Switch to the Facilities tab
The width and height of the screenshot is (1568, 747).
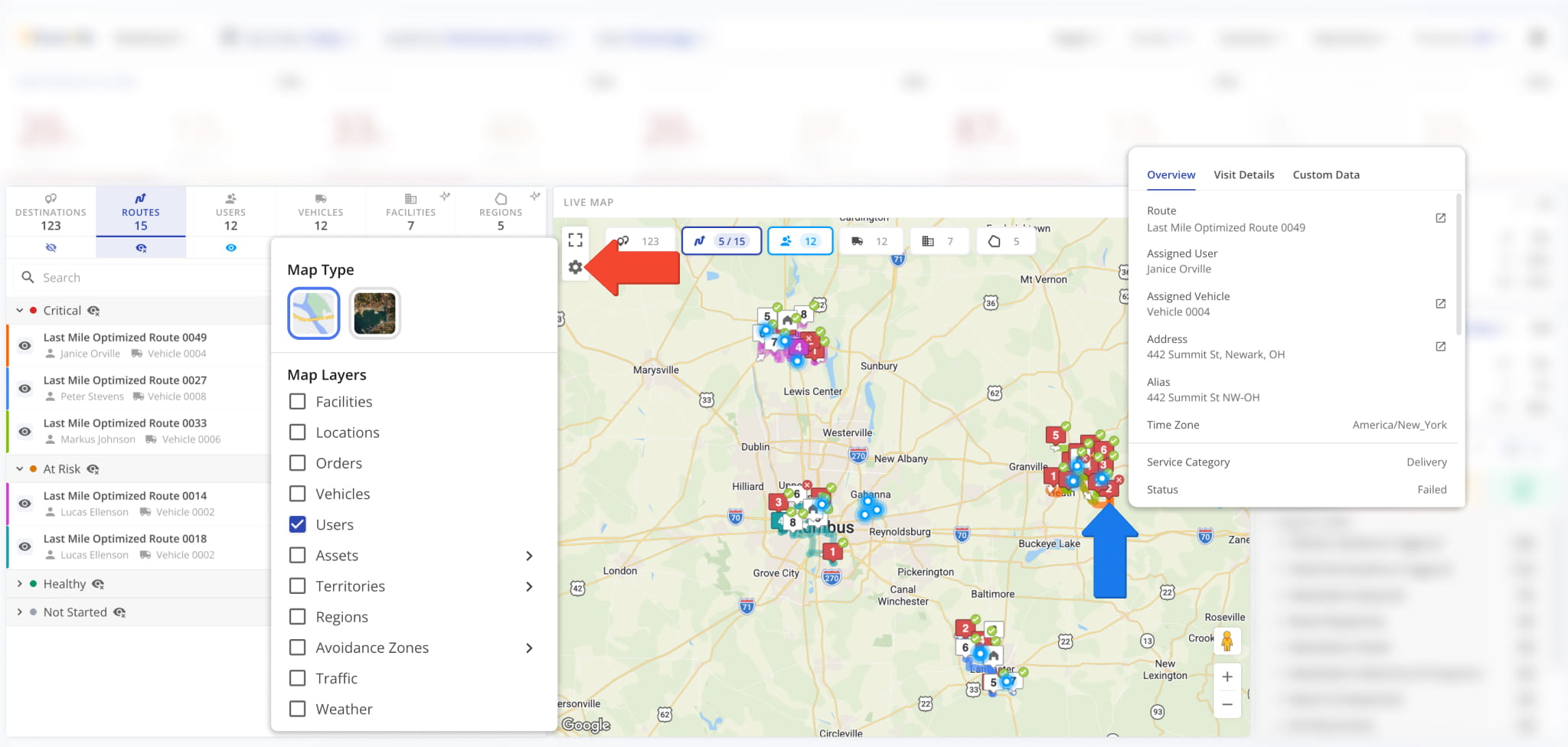coord(410,211)
